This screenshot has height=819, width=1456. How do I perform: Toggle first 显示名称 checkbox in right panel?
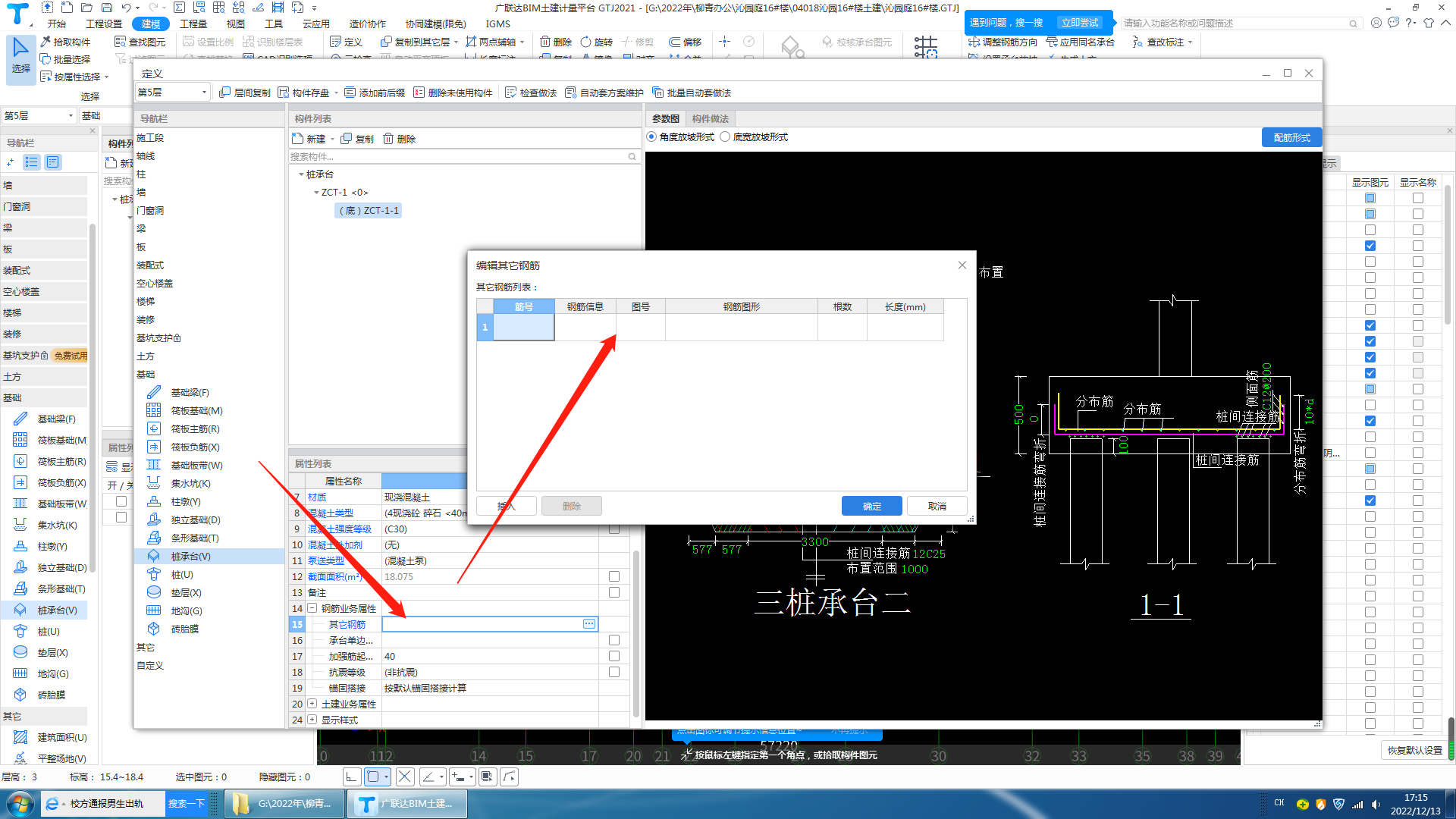[x=1418, y=198]
